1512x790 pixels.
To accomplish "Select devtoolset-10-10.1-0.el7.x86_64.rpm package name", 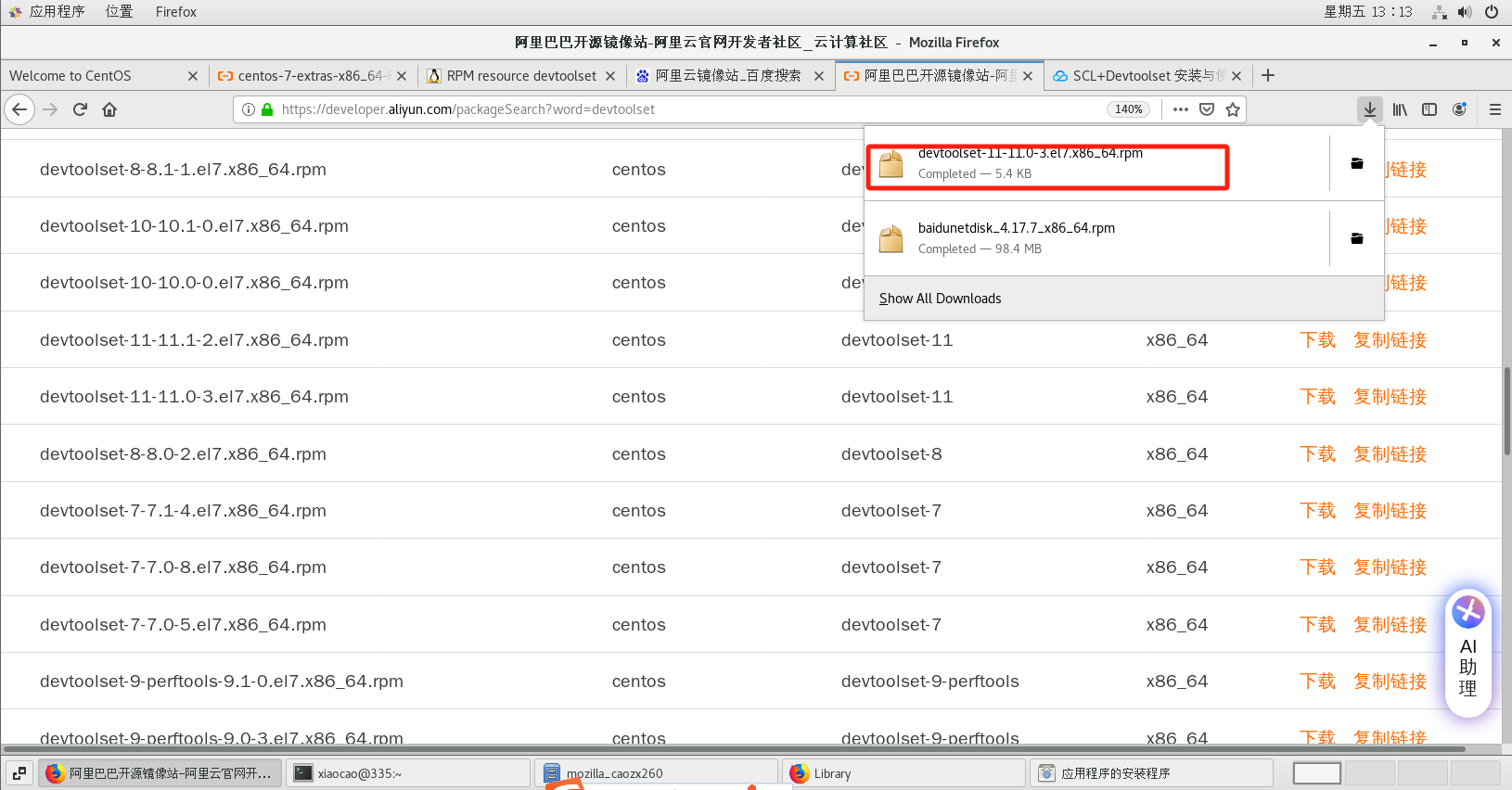I will click(x=194, y=226).
